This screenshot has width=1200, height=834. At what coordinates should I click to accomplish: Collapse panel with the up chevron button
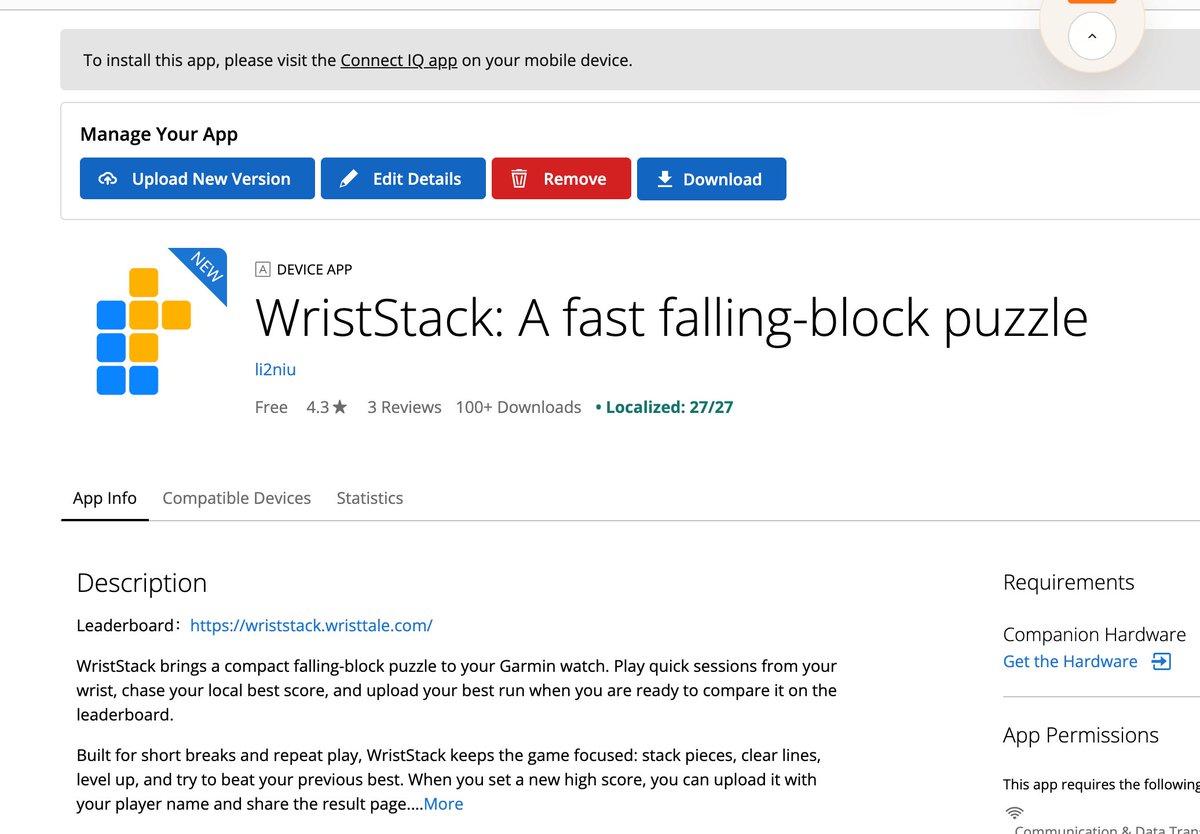click(1092, 36)
